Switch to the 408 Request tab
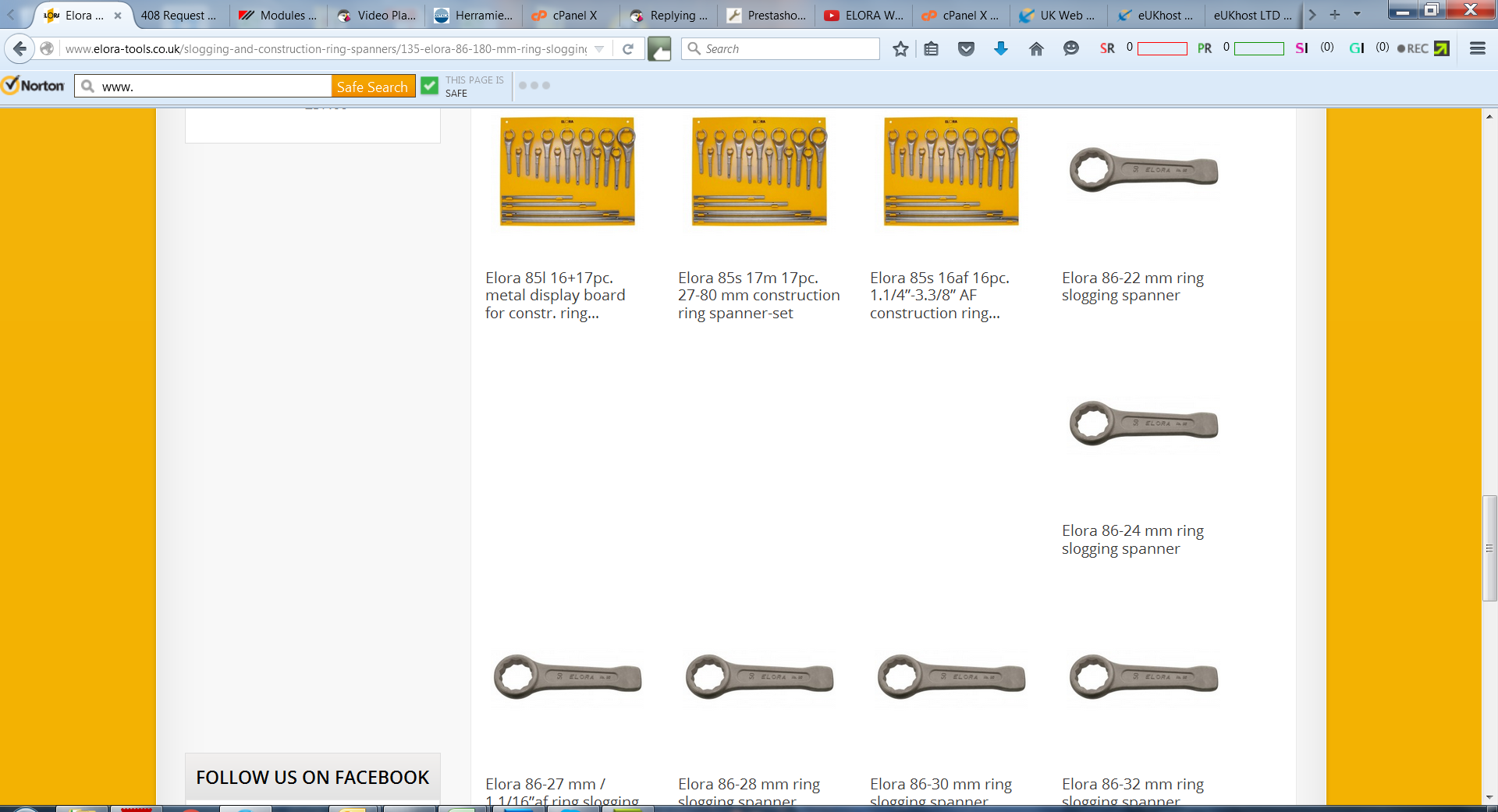The width and height of the screenshot is (1498, 812). (x=179, y=15)
